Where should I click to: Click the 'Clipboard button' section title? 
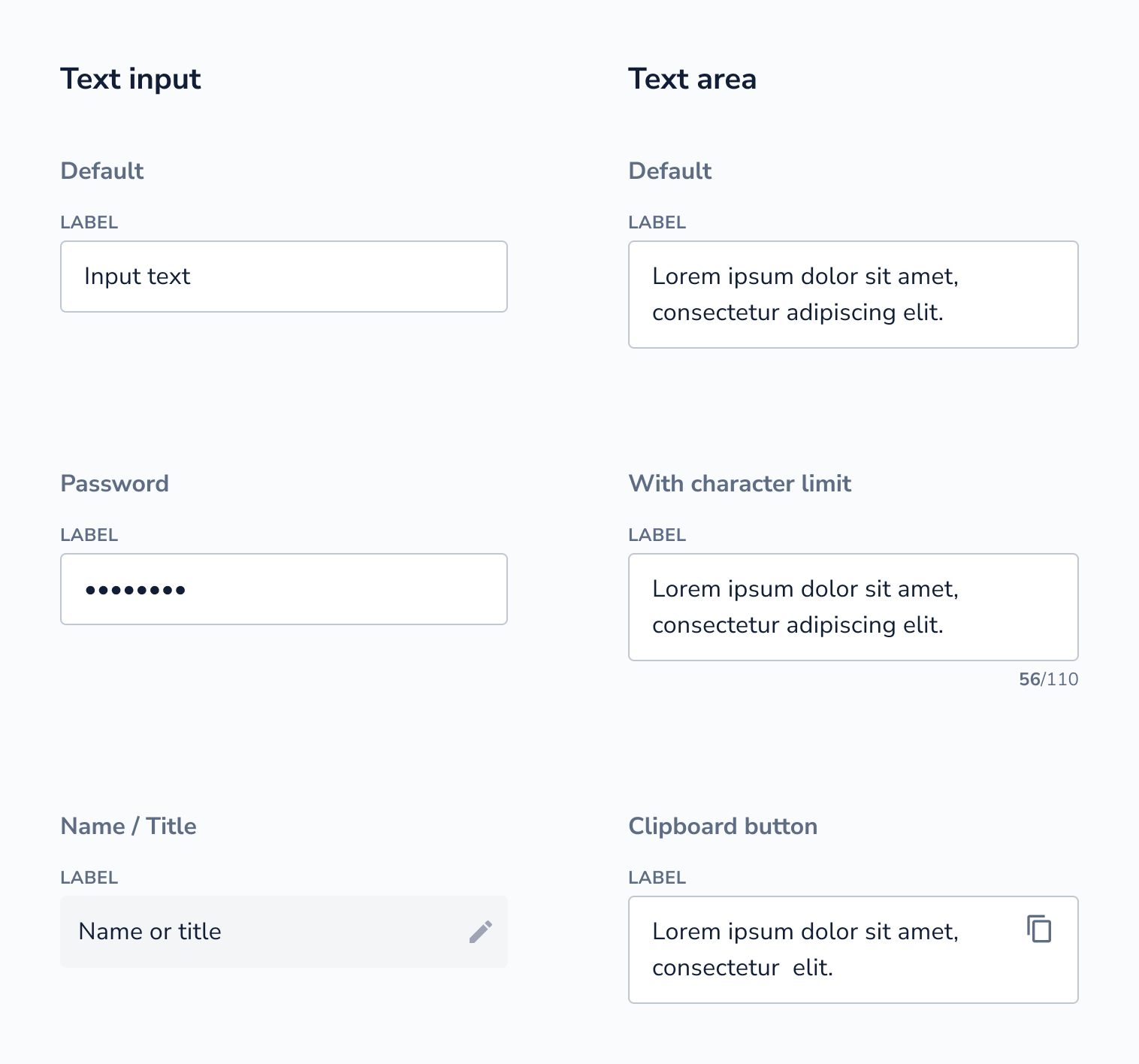pyautogui.click(x=723, y=826)
